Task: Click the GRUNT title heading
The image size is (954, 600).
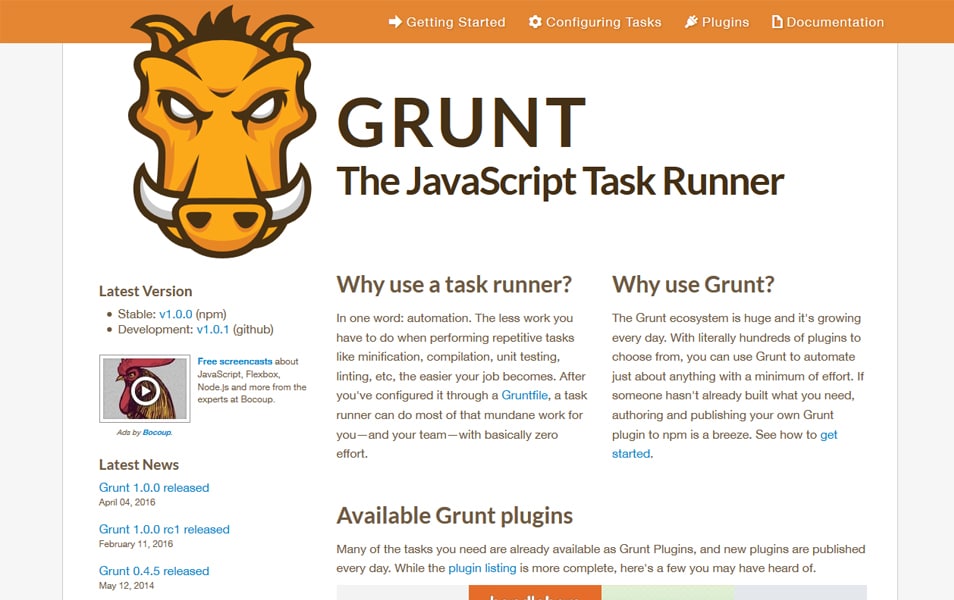Action: pos(461,122)
